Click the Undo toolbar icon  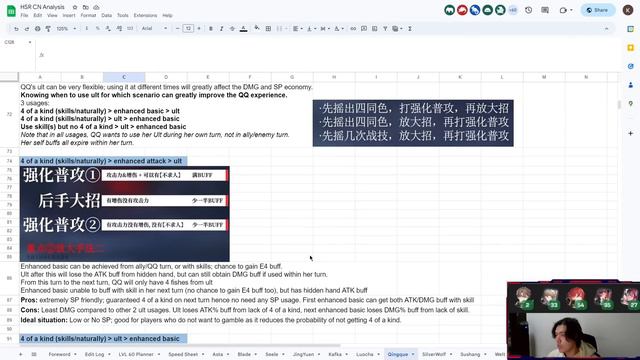click(16, 29)
